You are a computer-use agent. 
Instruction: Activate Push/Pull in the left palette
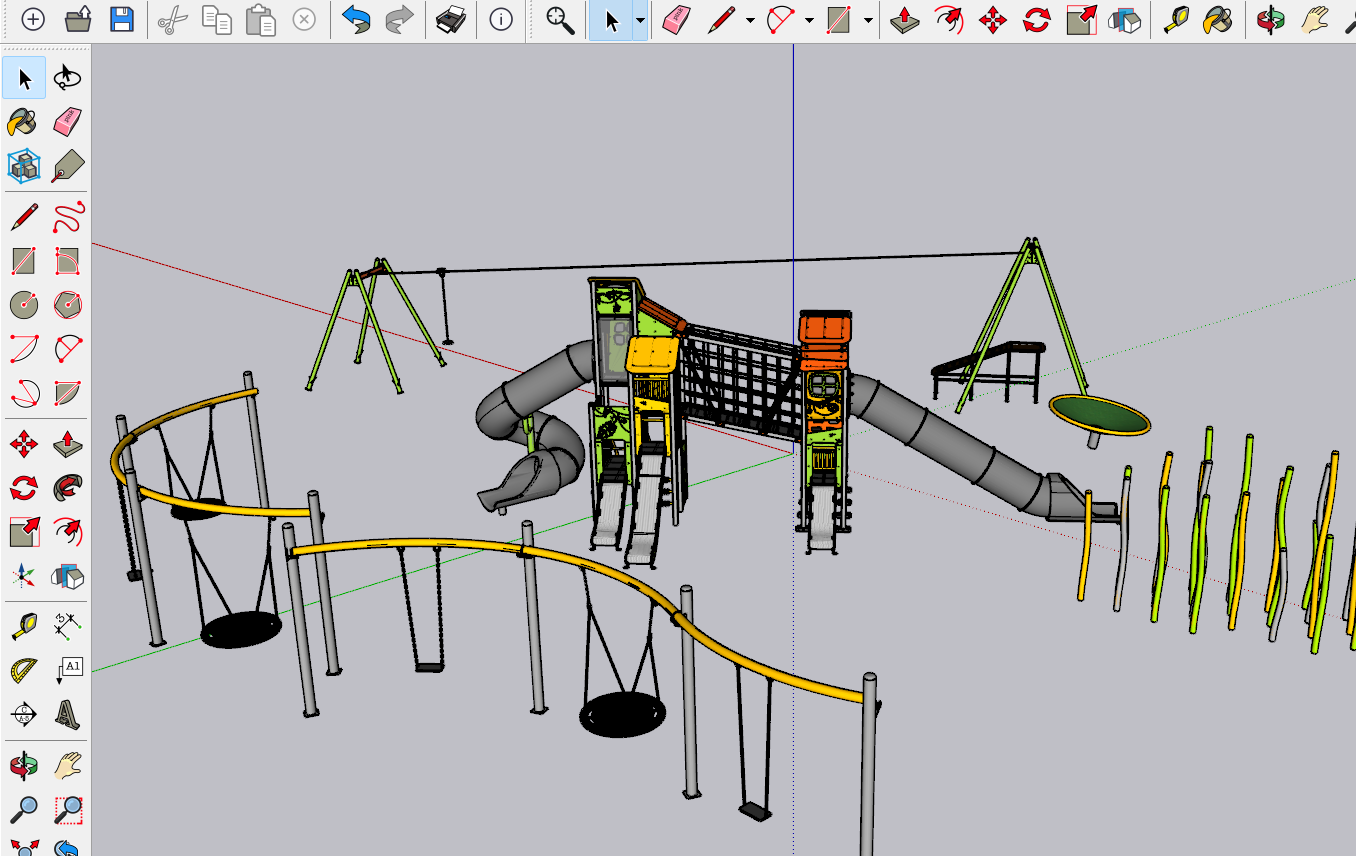pyautogui.click(x=68, y=443)
